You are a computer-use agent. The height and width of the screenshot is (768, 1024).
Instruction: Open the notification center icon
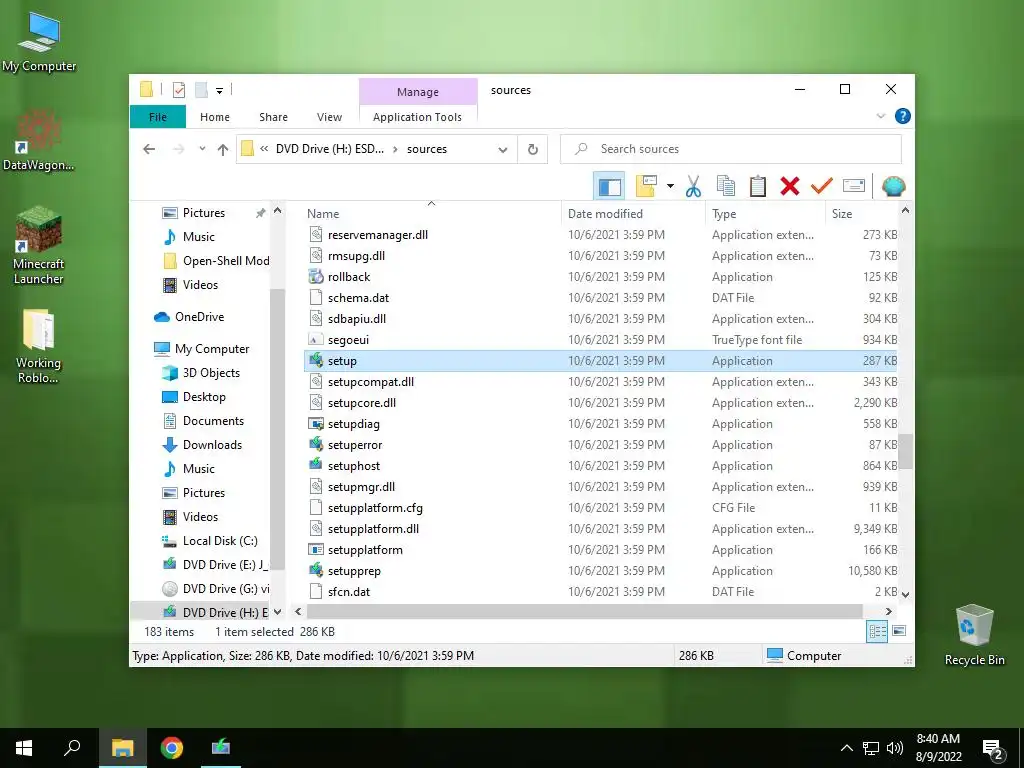tap(992, 748)
